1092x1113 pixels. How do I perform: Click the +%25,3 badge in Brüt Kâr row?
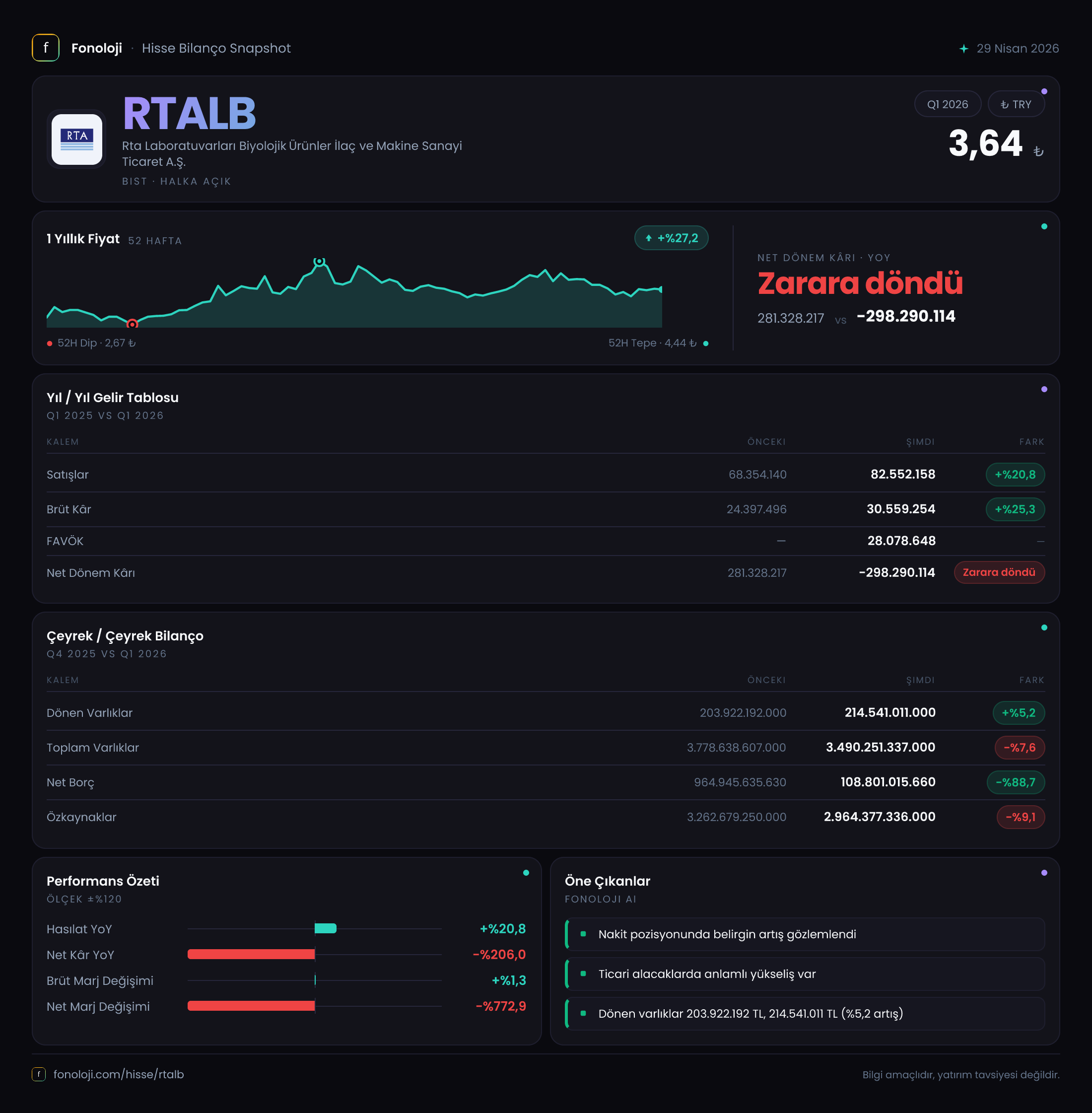click(1015, 509)
